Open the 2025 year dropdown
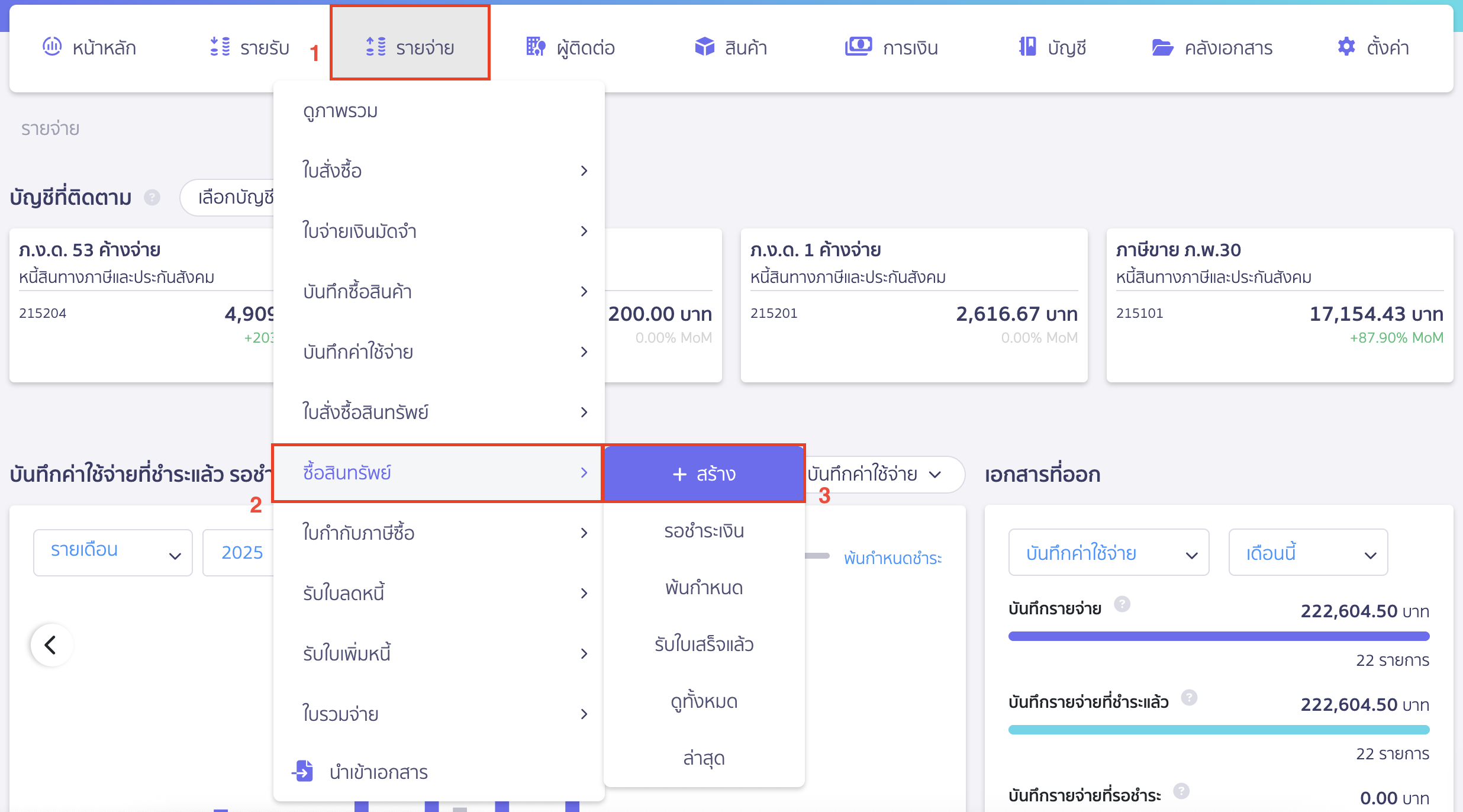The image size is (1463, 812). [239, 552]
